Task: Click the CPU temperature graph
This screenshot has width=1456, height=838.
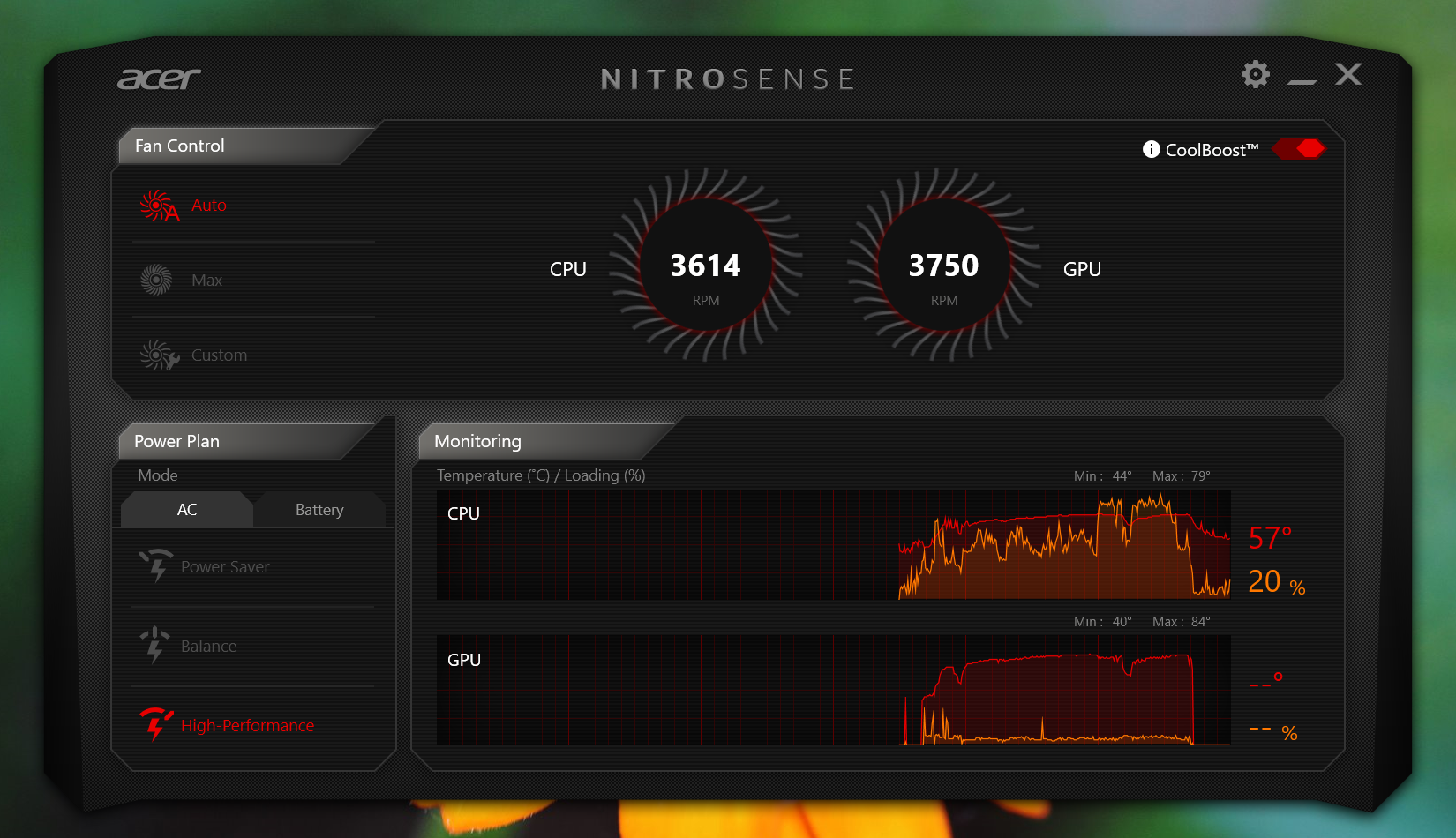Action: (x=834, y=545)
